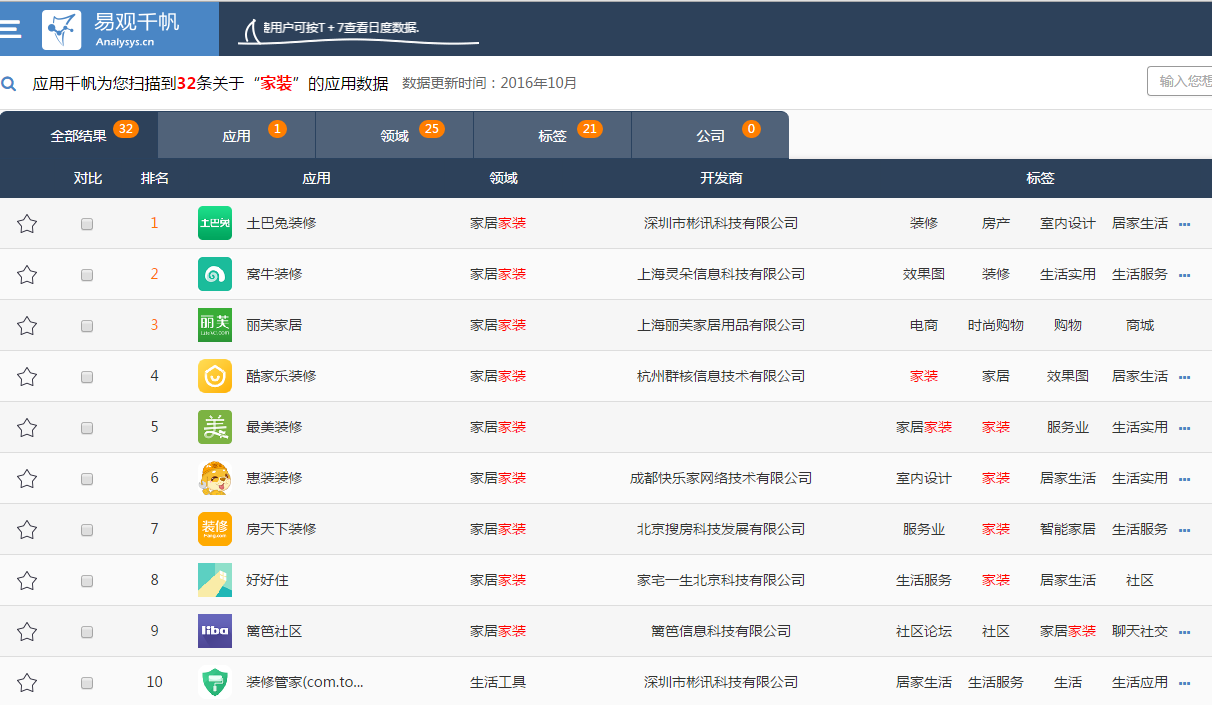Expand more tags for 酷家乐装修
The width and height of the screenshot is (1212, 705).
coord(1185,378)
